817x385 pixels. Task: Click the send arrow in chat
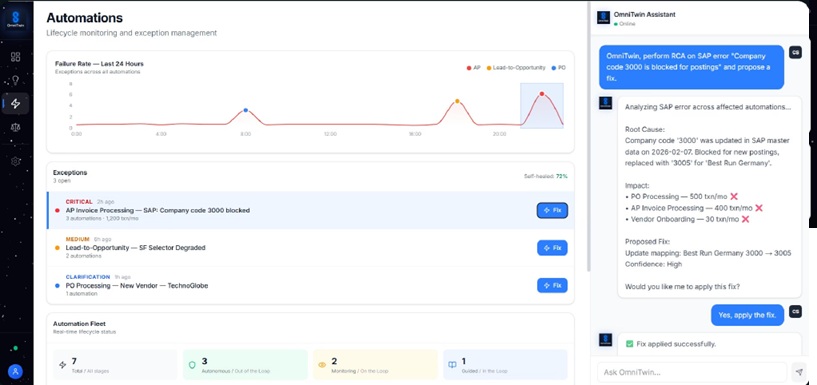[799, 372]
